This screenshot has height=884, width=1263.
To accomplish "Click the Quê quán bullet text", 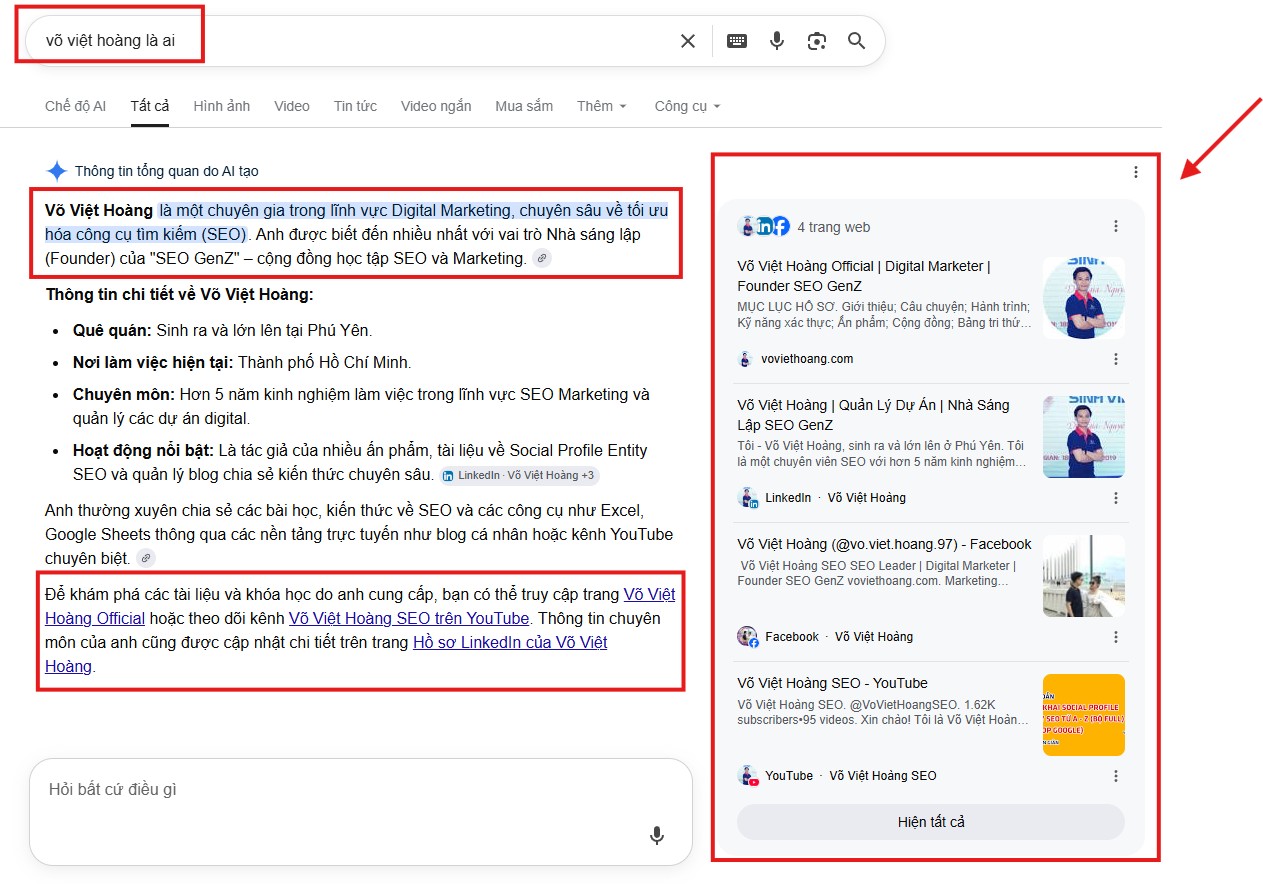I will 222,330.
